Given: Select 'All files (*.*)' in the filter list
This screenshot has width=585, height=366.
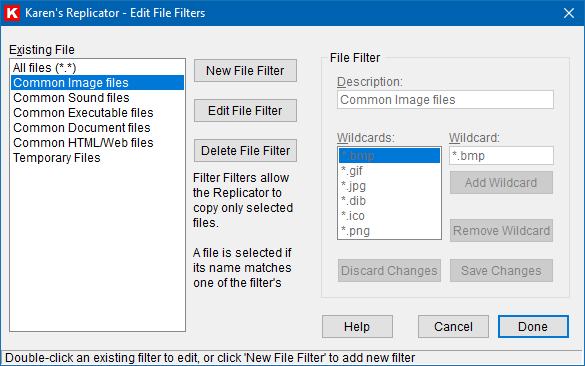Looking at the screenshot, I should 97,68.
